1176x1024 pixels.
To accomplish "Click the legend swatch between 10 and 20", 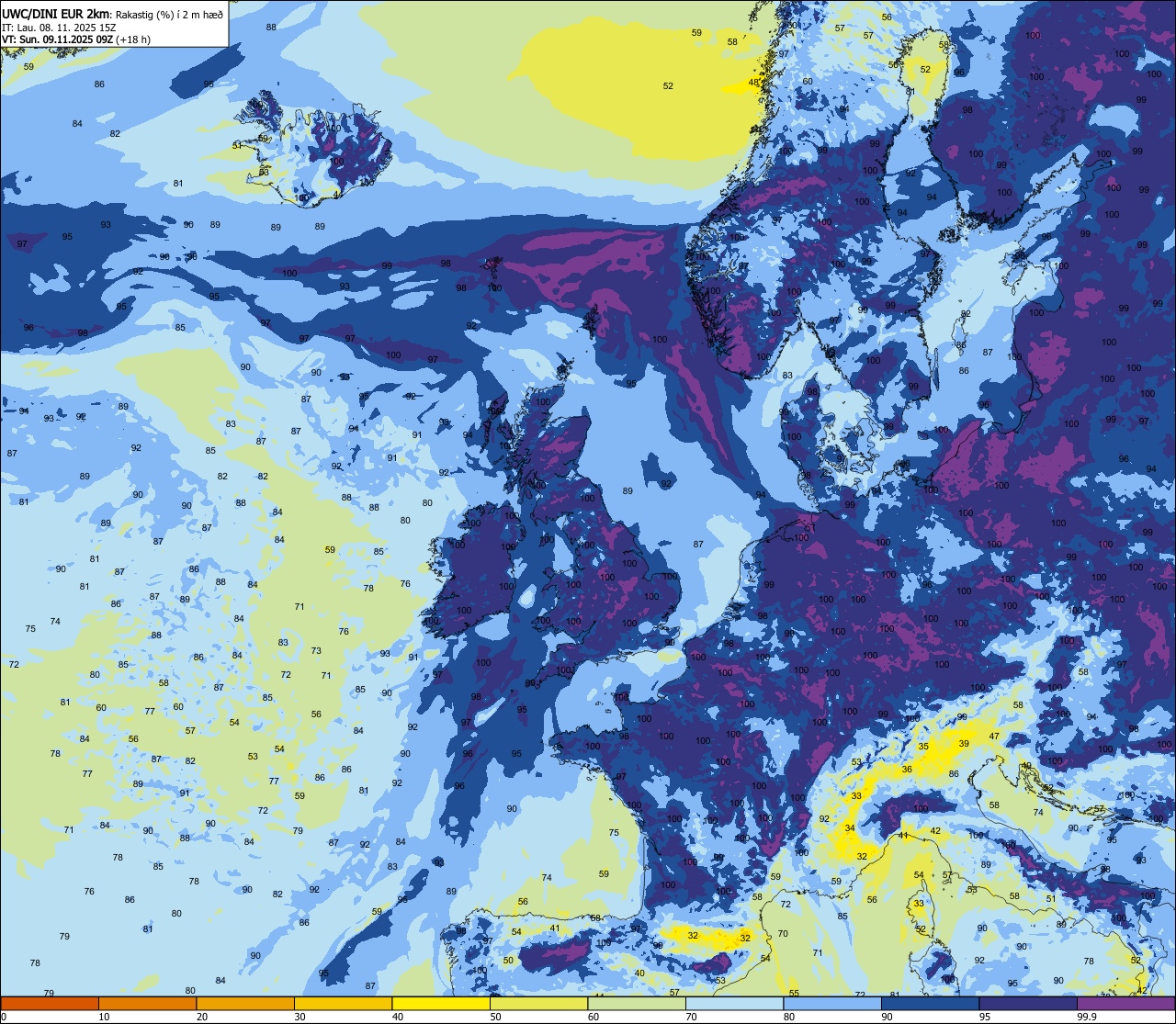I will [x=147, y=1003].
